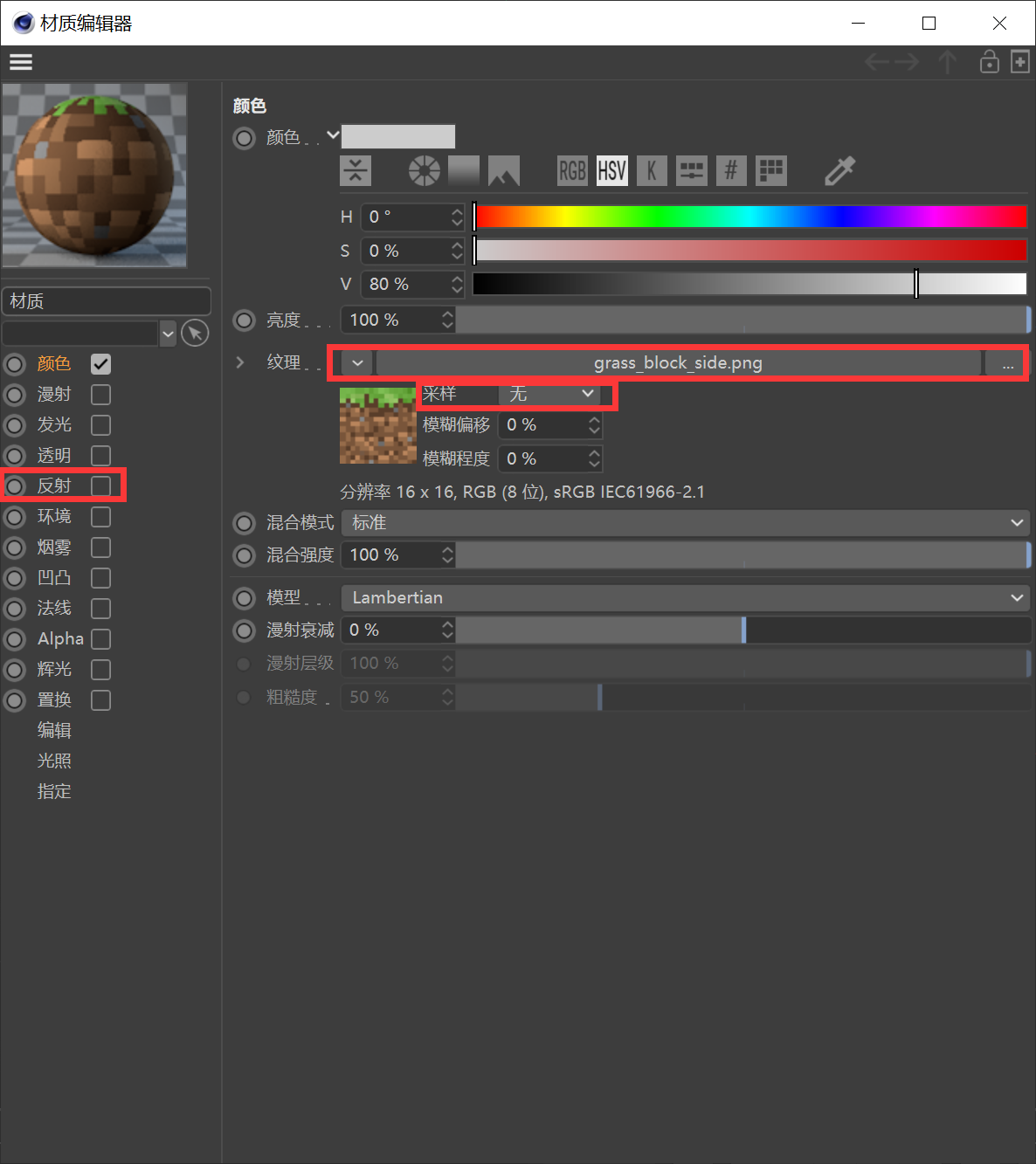Image resolution: width=1036 pixels, height=1164 pixels.
Task: Click the animation dot next to 模型
Action: (x=244, y=598)
